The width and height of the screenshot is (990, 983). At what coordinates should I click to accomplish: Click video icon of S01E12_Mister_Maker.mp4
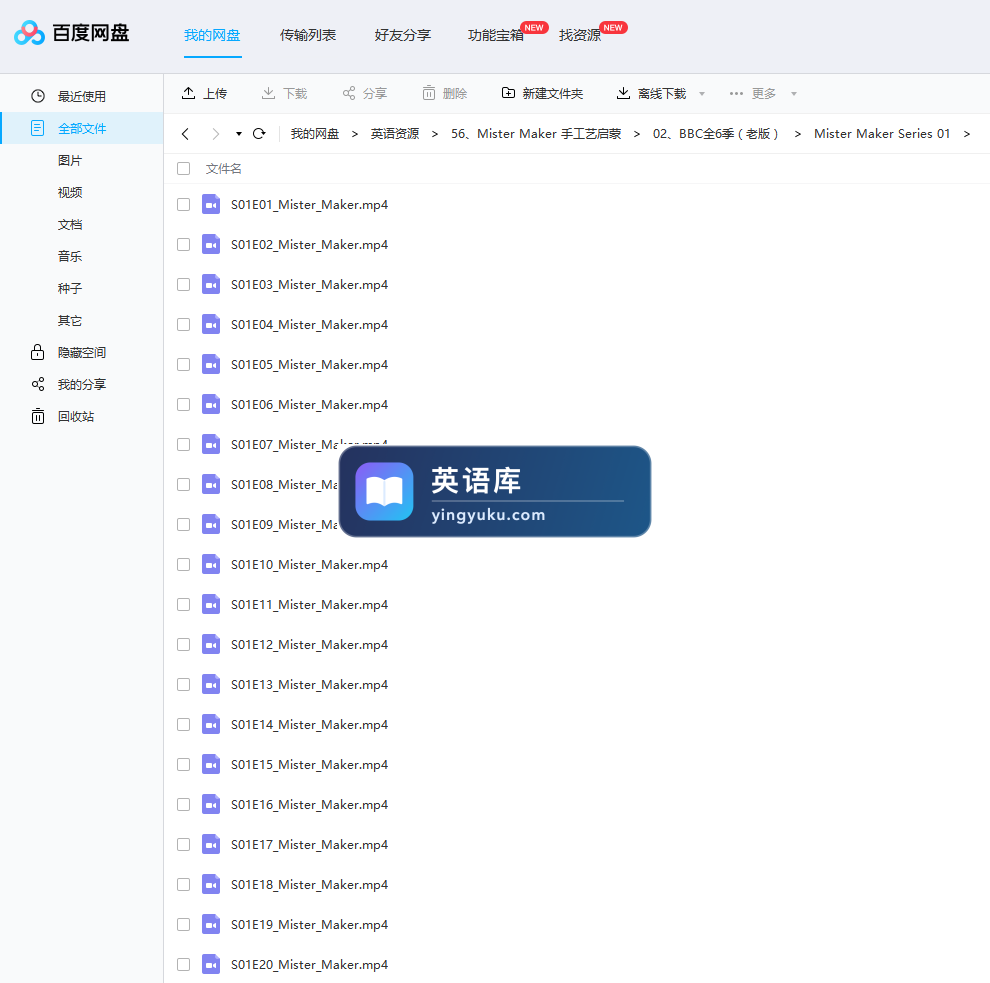point(211,645)
